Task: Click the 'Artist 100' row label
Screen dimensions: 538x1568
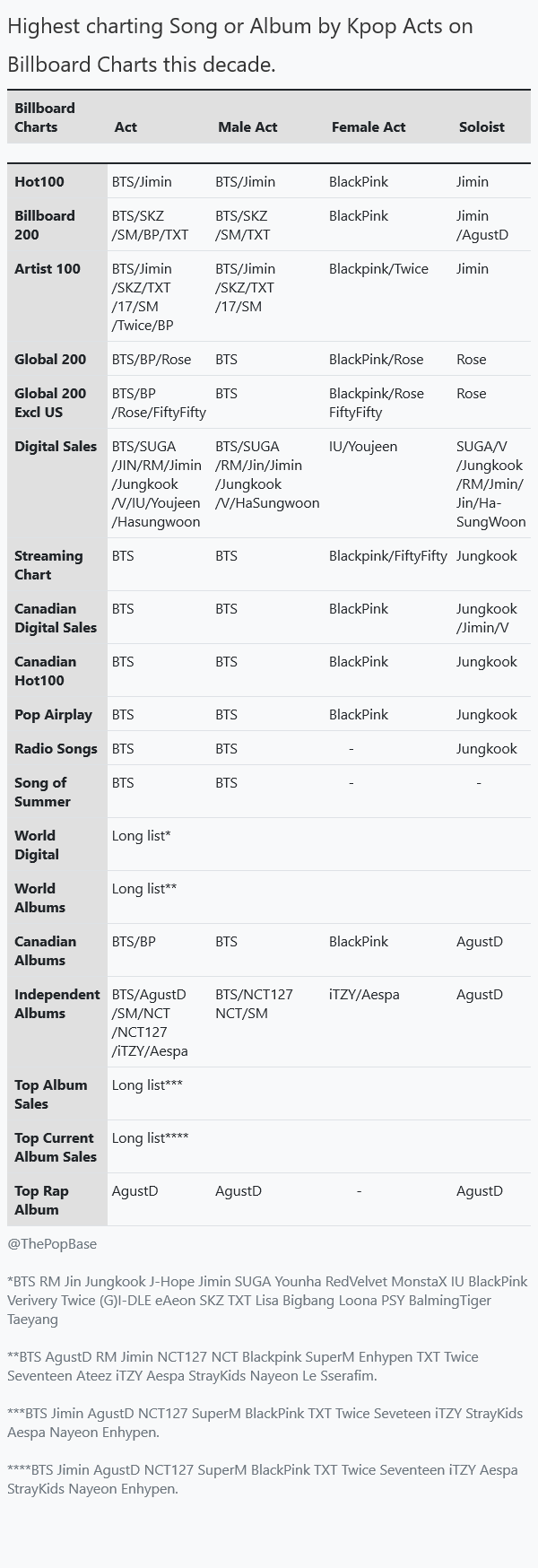Action: click(x=48, y=269)
